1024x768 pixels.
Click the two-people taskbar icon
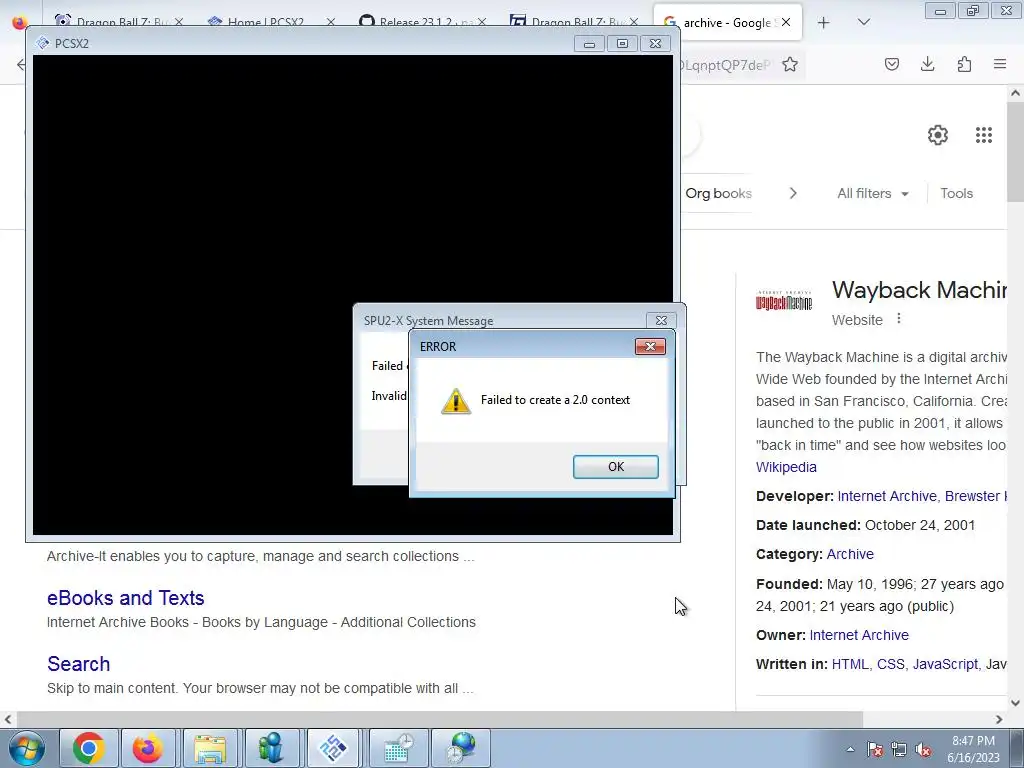[270, 748]
